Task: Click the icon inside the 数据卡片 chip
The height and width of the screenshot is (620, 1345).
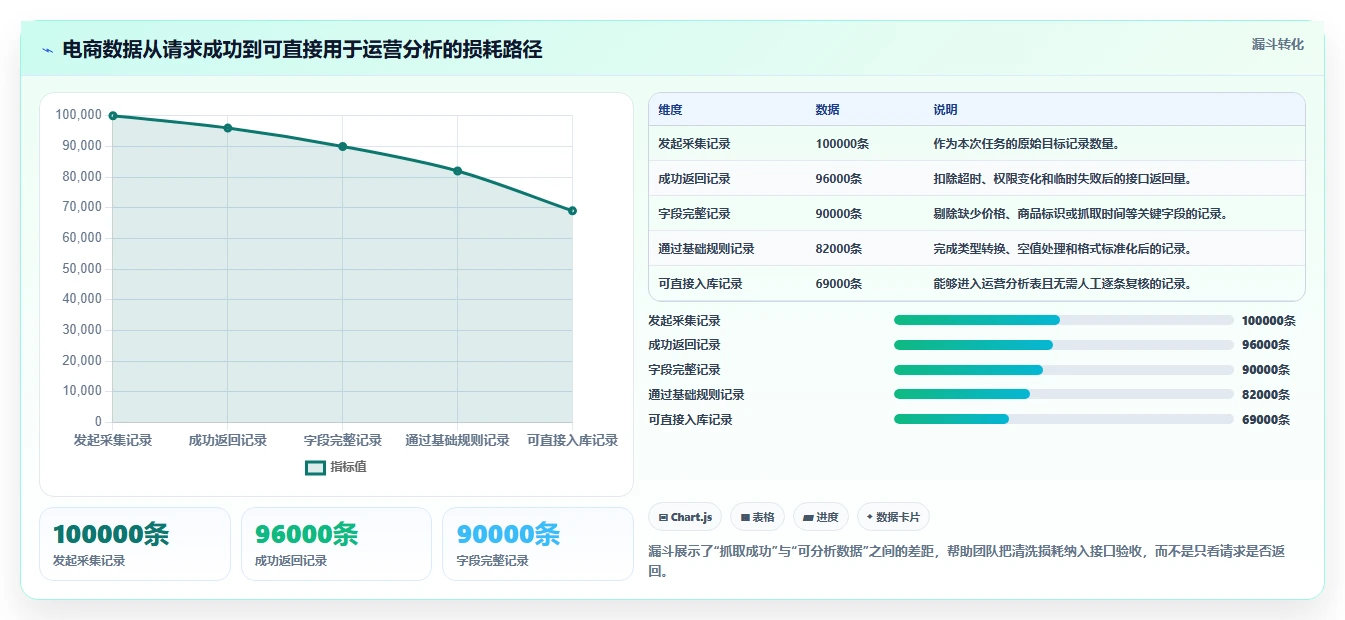Action: point(870,518)
